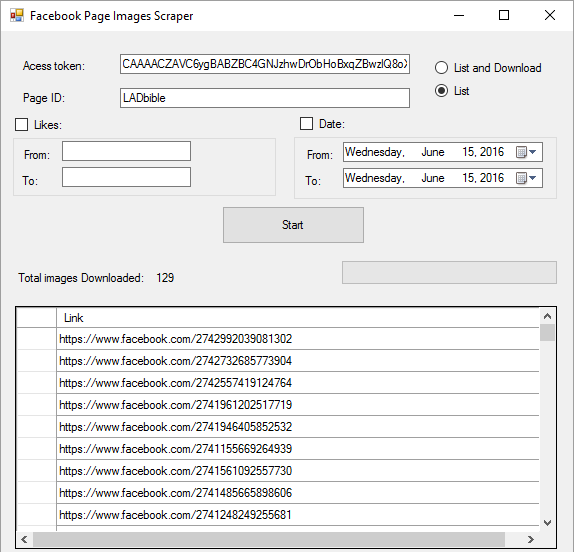Minimize the scraper window
574x552 pixels.
(x=459, y=15)
